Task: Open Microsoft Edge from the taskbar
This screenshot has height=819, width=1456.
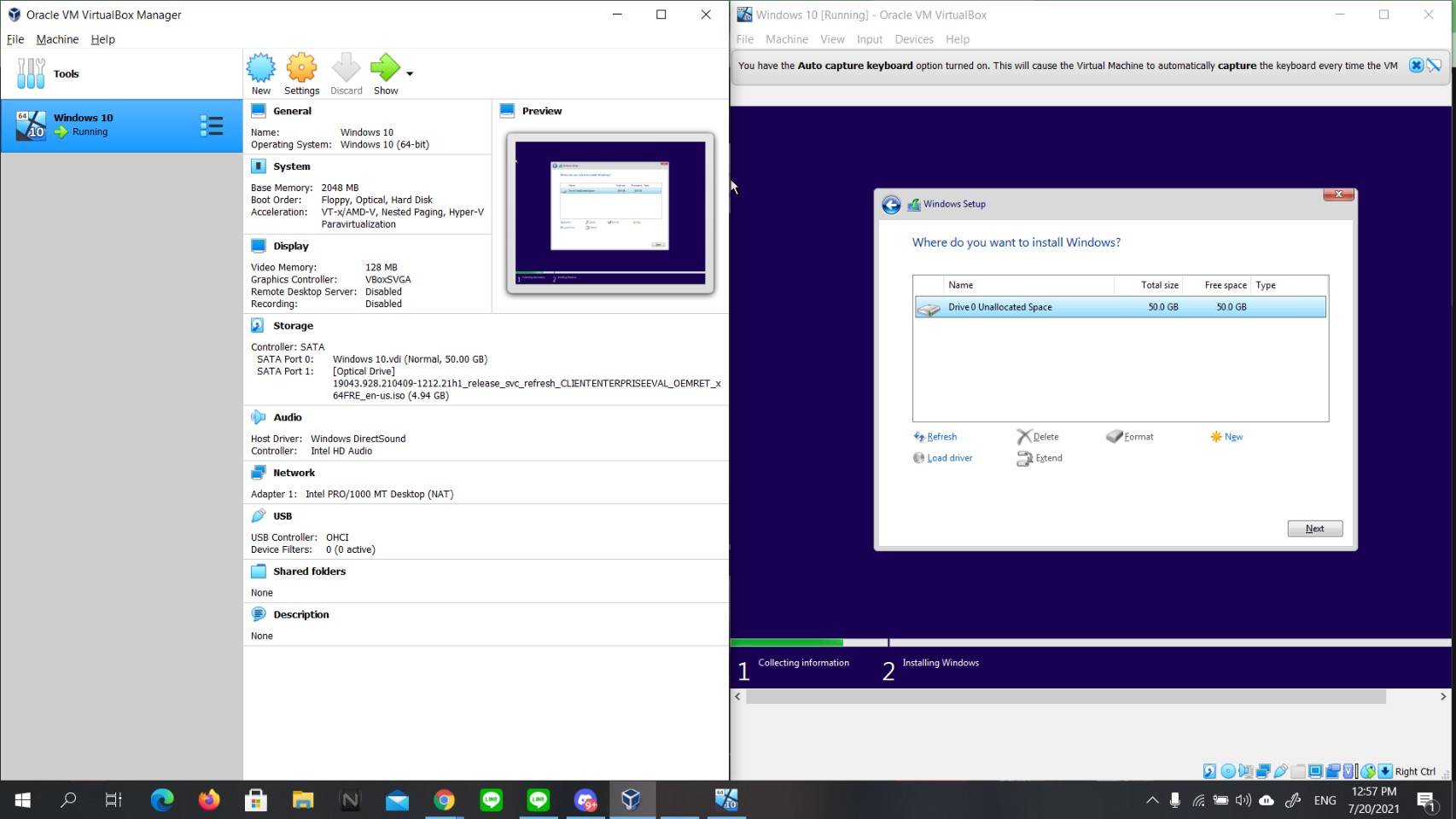Action: point(162,799)
